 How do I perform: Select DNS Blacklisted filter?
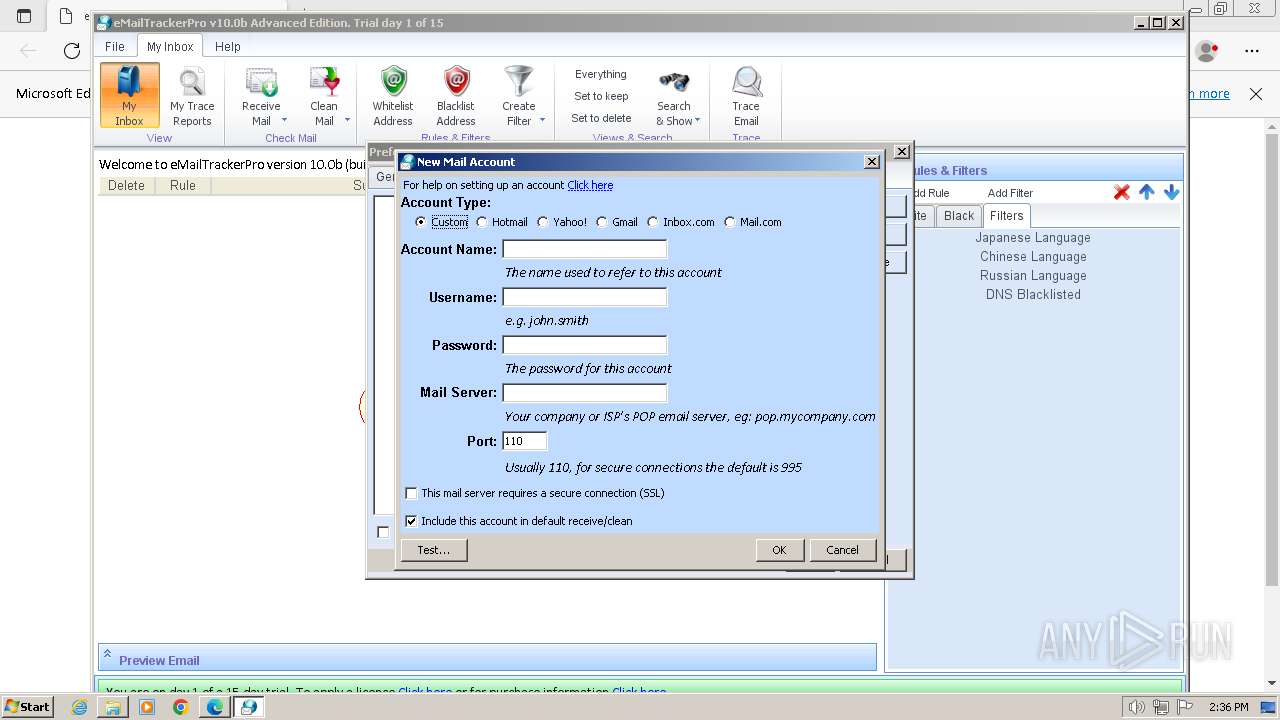tap(1033, 295)
